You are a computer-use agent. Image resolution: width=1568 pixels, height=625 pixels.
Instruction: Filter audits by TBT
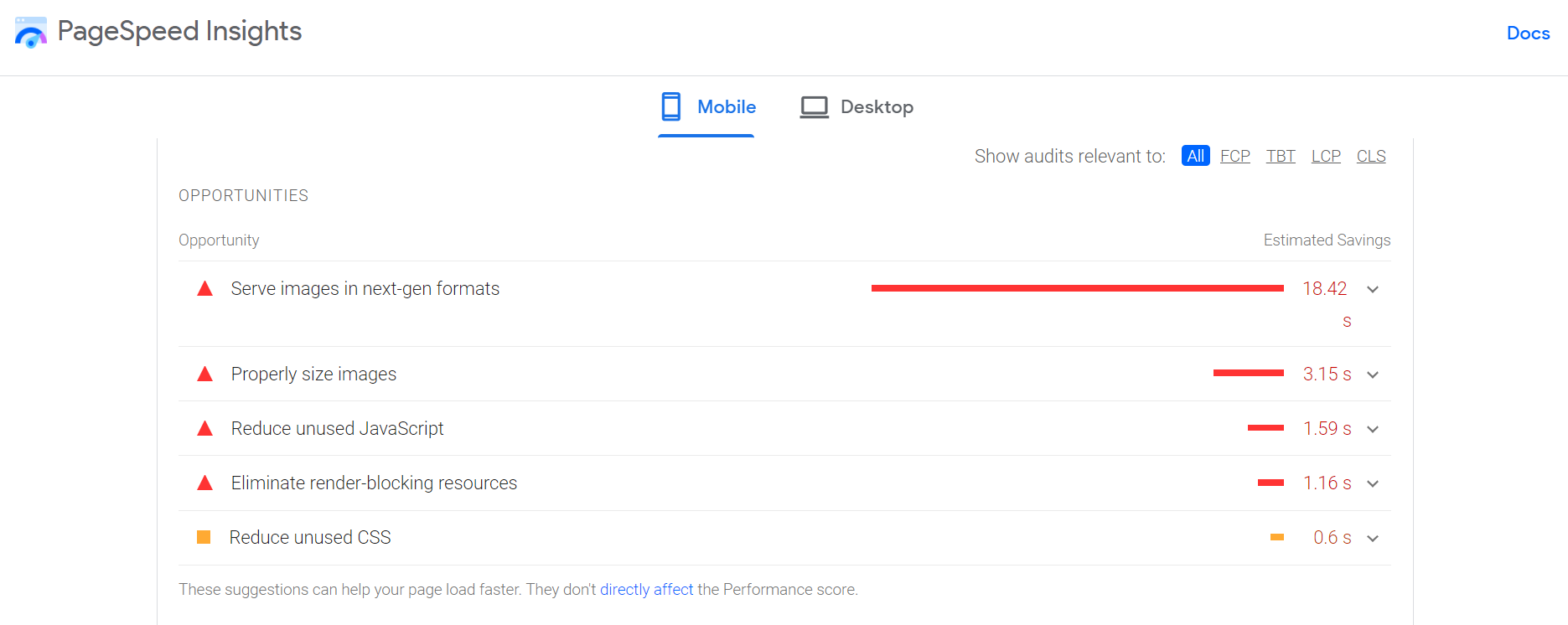pyautogui.click(x=1281, y=156)
